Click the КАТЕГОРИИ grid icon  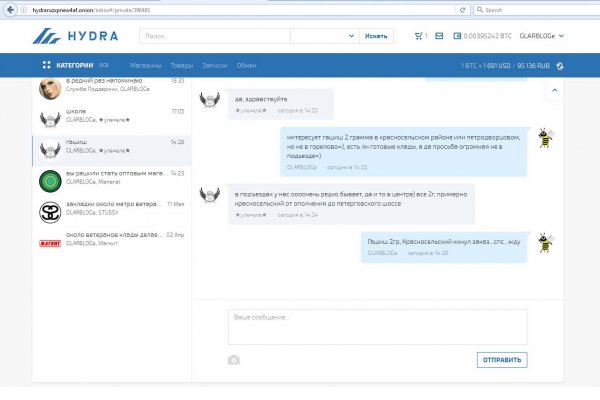click(46, 65)
